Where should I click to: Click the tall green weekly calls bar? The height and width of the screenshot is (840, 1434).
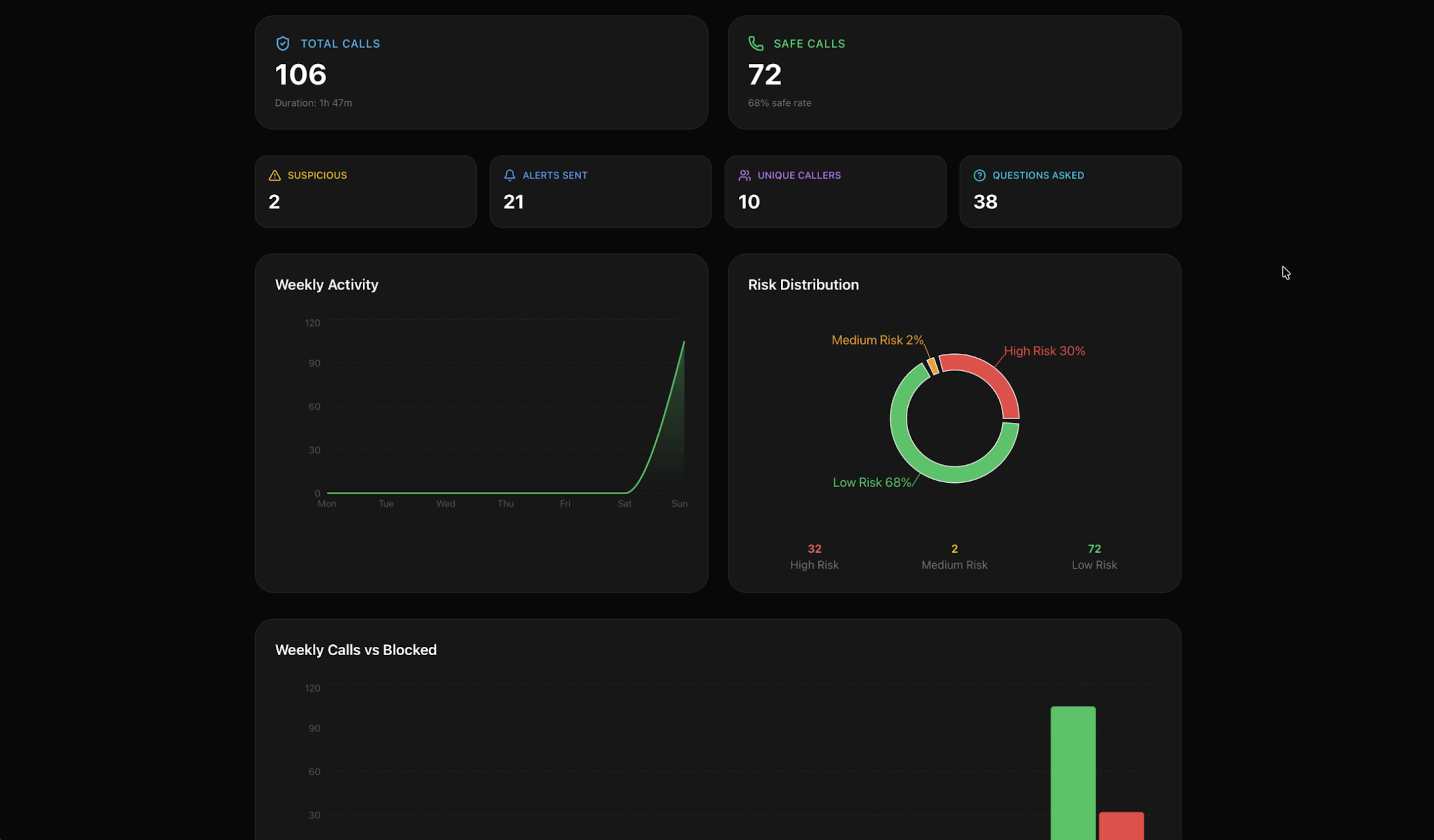tap(1073, 773)
